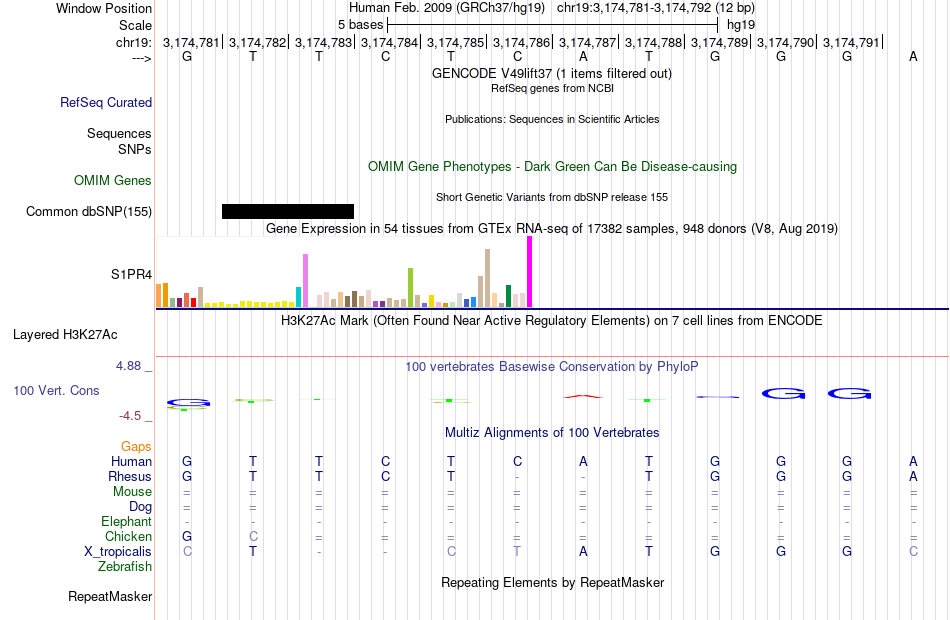
Task: Click the Gaps label in the Multiz track
Action: (x=136, y=447)
